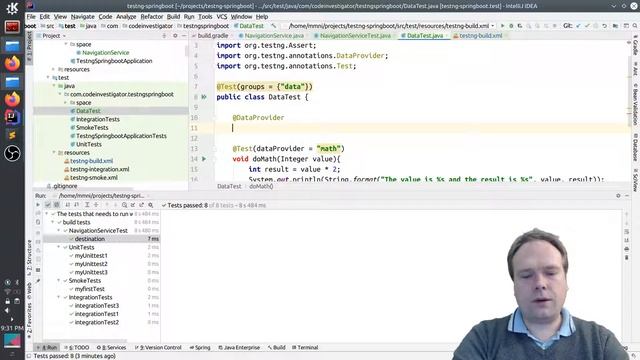Toggle show passed tests in Run panel
Image resolution: width=640 pixels, height=360 pixels.
(48, 205)
